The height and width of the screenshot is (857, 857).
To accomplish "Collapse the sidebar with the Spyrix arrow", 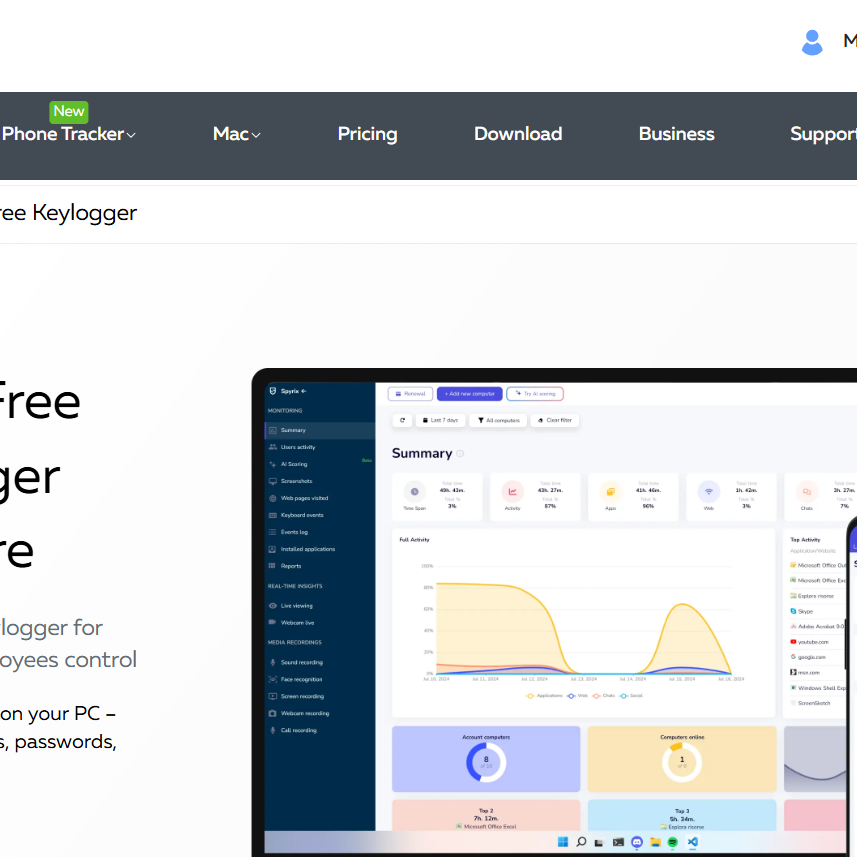I will tap(304, 391).
